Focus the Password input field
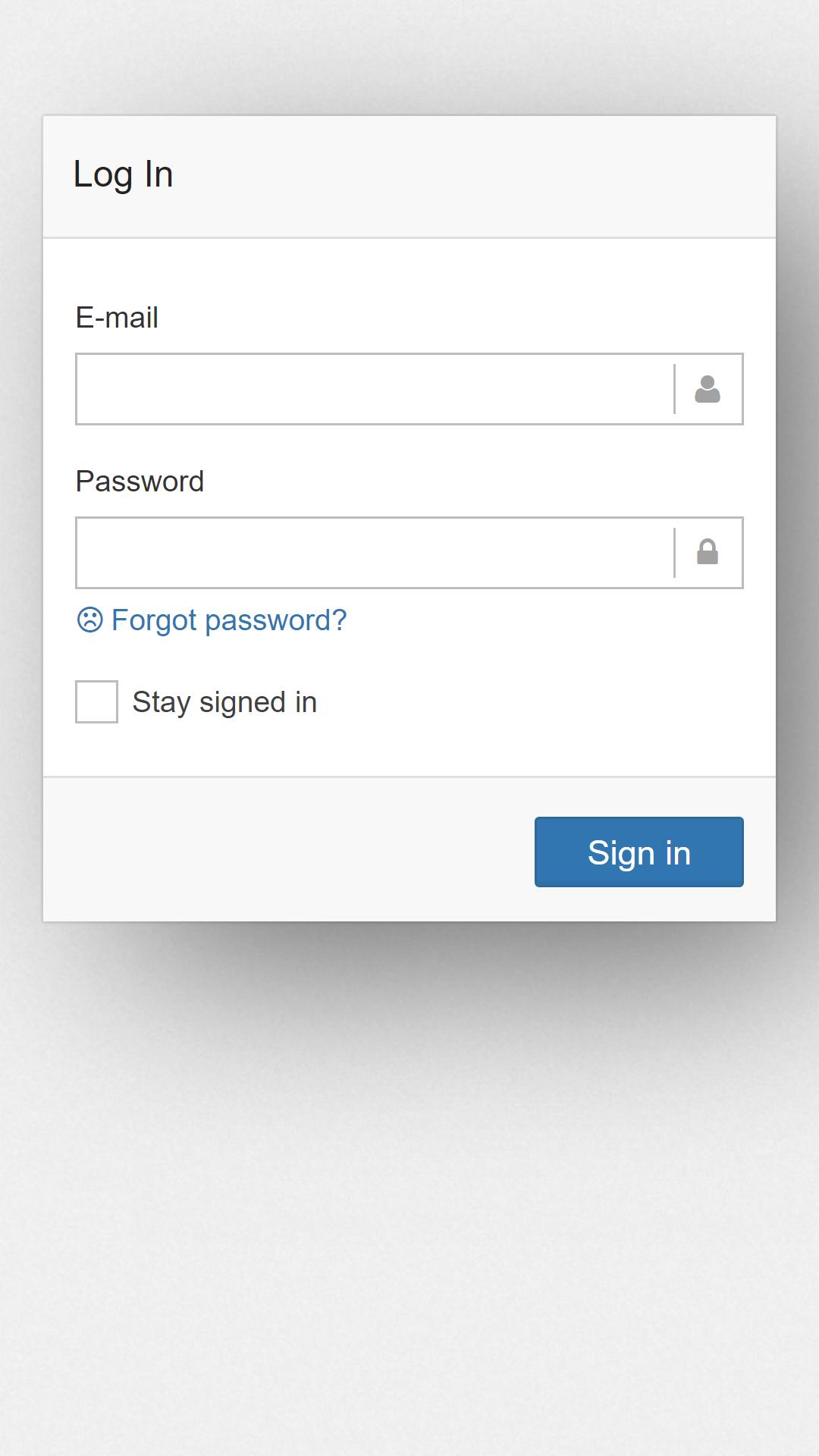The height and width of the screenshot is (1456, 819). [x=375, y=553]
